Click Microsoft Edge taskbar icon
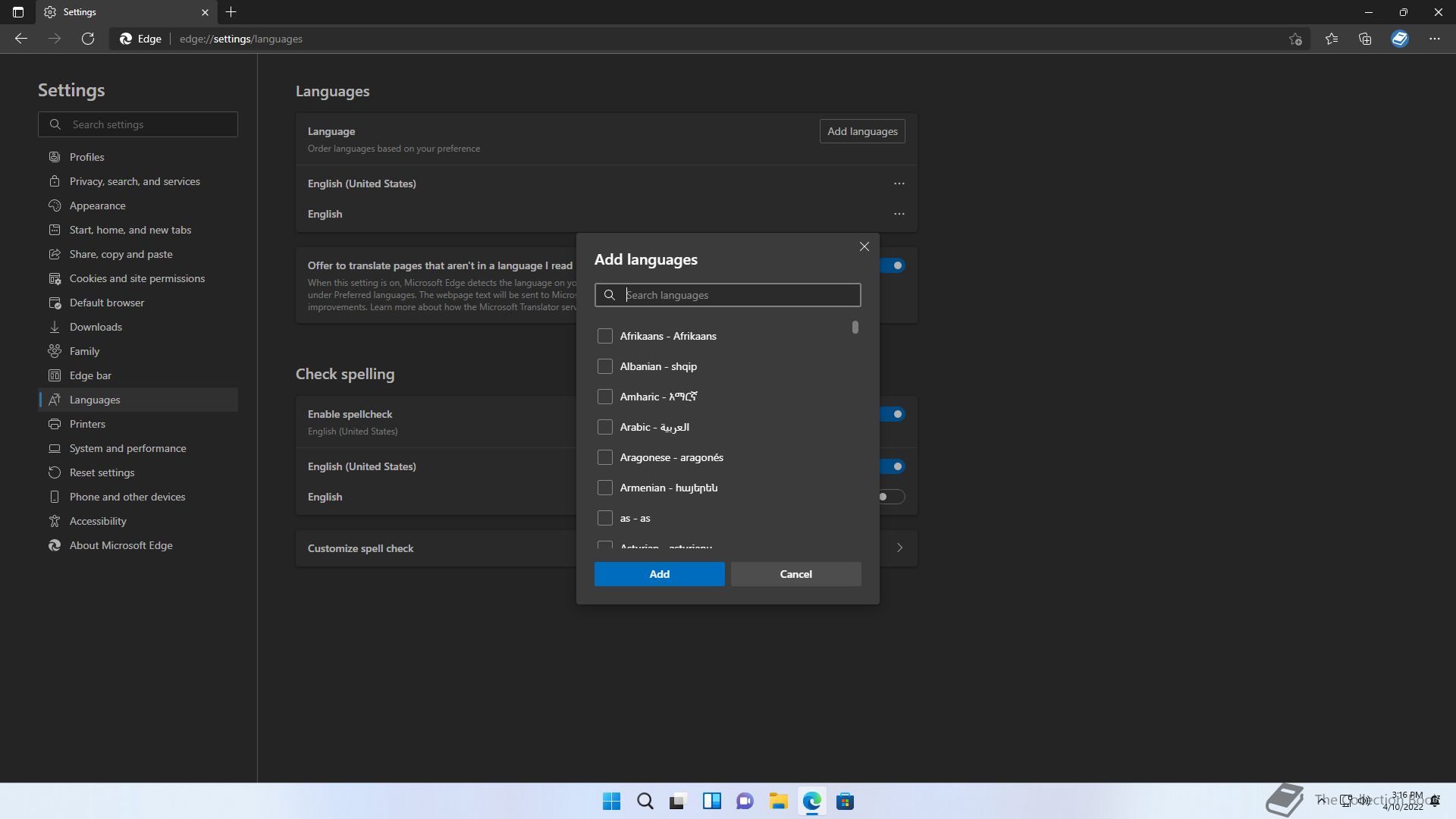Viewport: 1456px width, 819px height. pyautogui.click(x=811, y=802)
